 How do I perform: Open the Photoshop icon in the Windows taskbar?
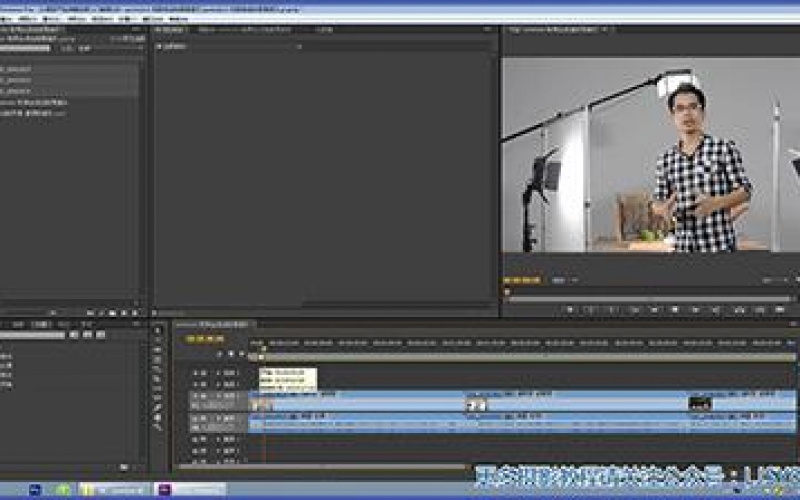click(37, 490)
